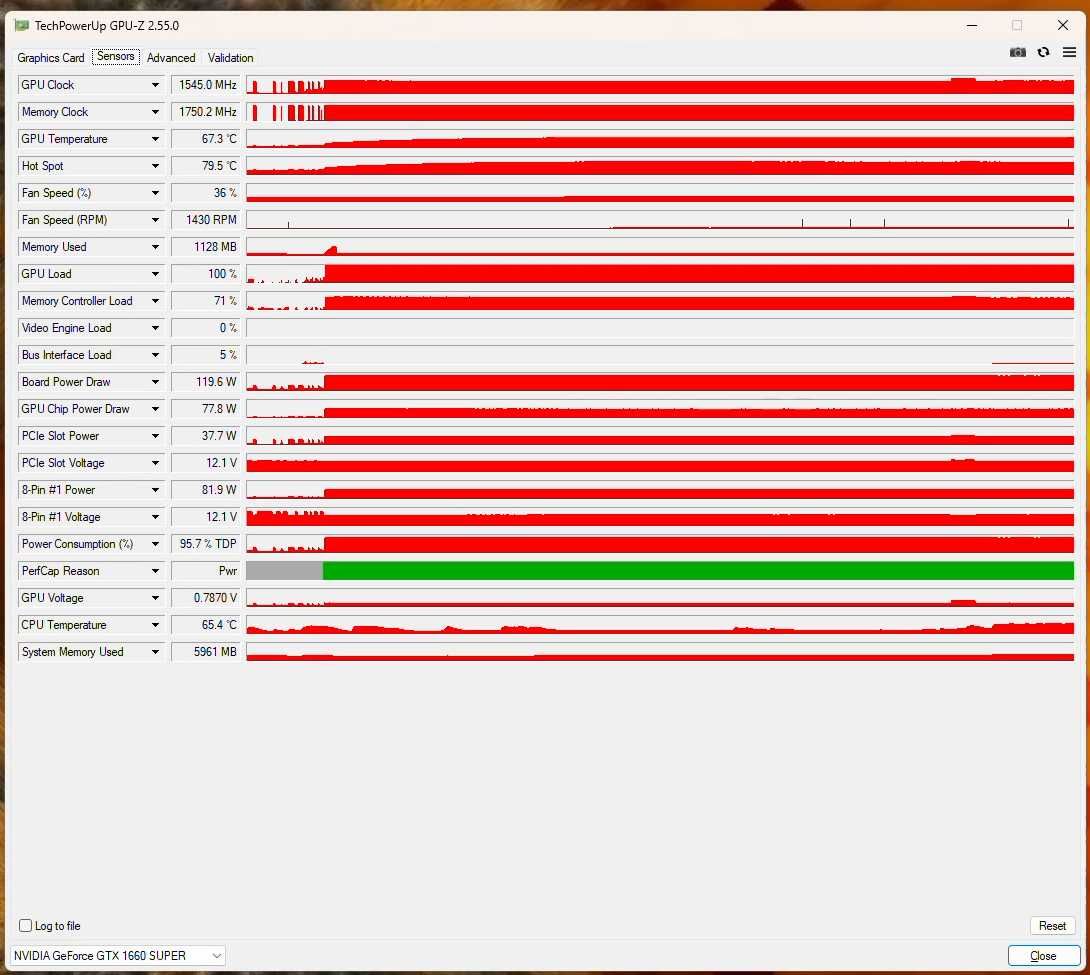Click the 100 % GPU Load value

point(206,274)
